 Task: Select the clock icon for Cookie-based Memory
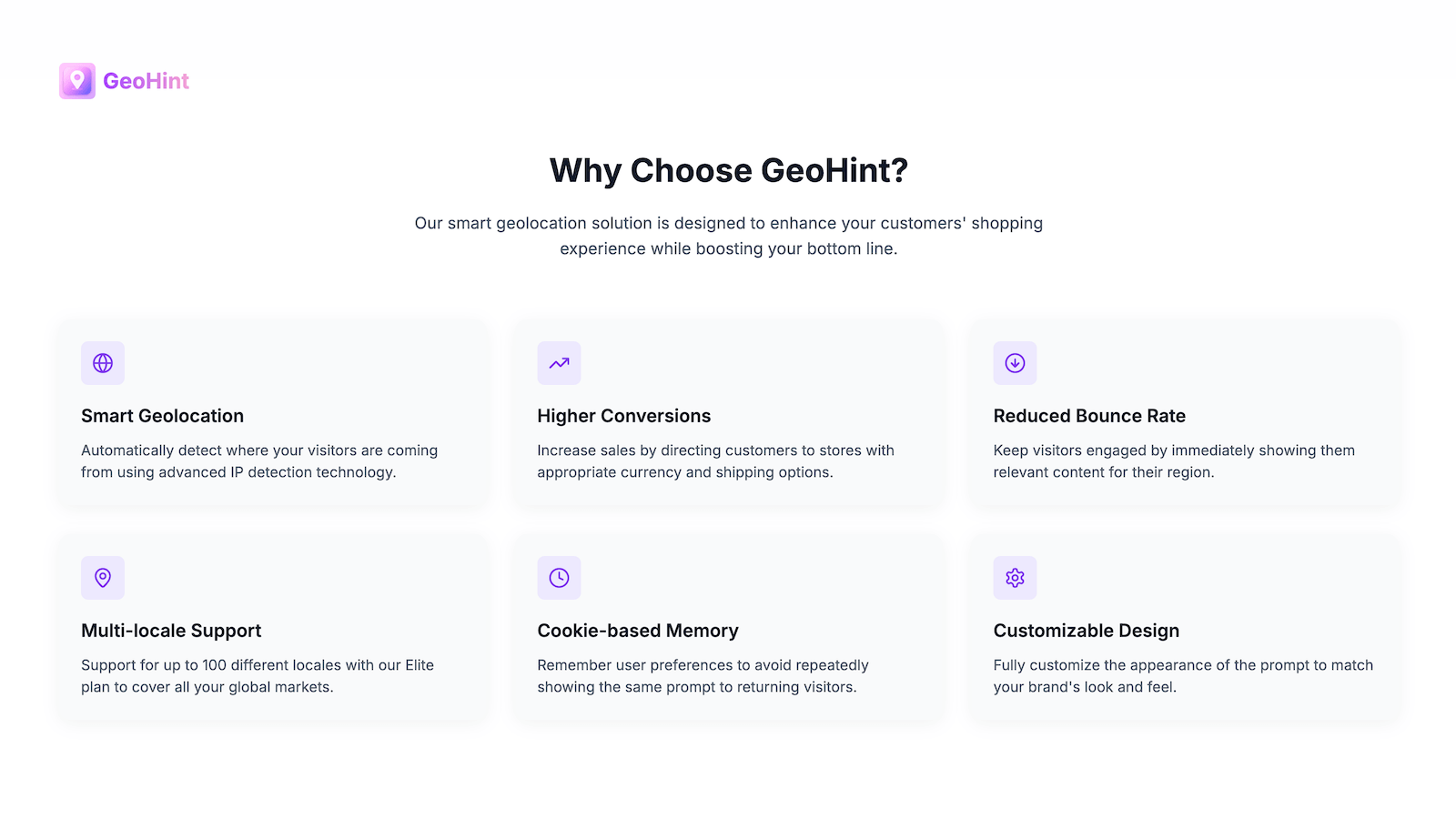[559, 578]
